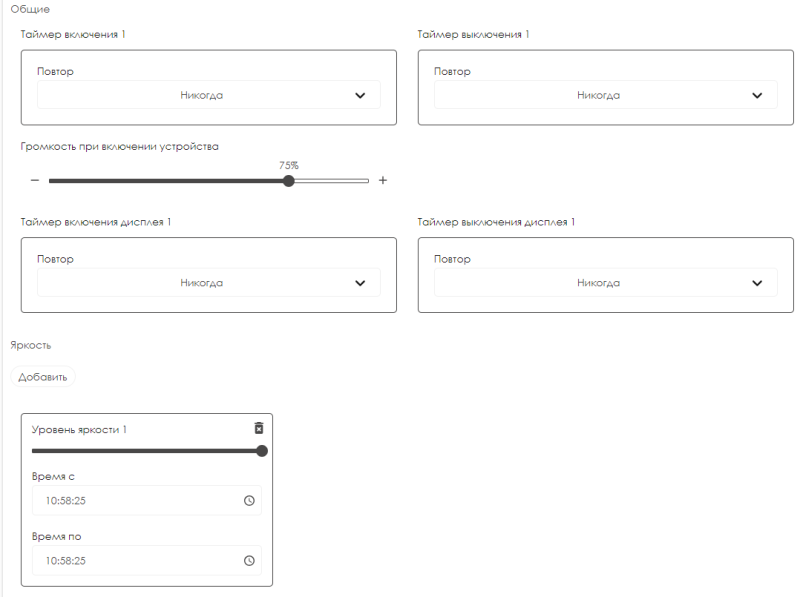Decrease volume with the minus icon

pyautogui.click(x=35, y=181)
